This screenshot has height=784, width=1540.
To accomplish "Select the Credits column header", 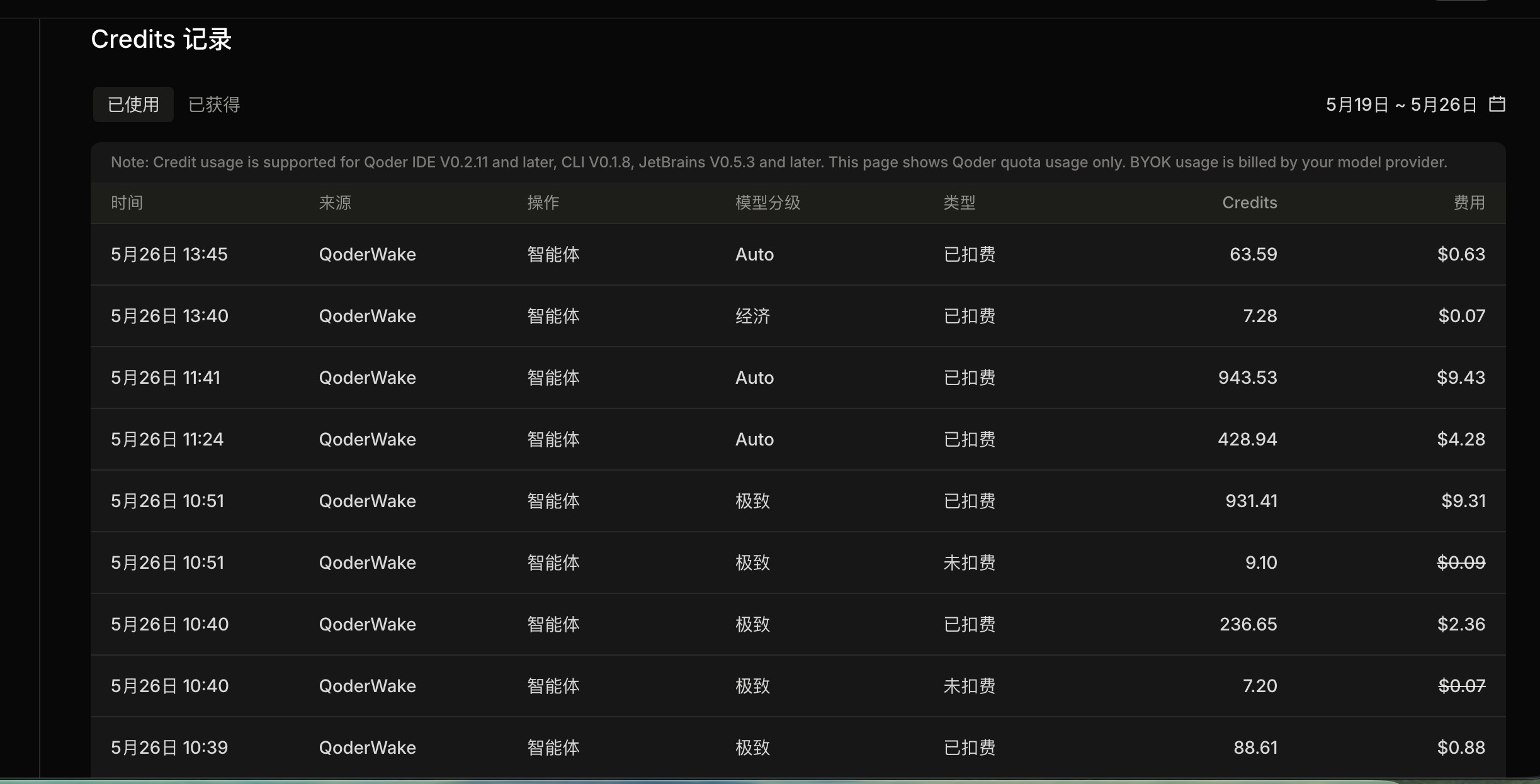I will point(1250,203).
